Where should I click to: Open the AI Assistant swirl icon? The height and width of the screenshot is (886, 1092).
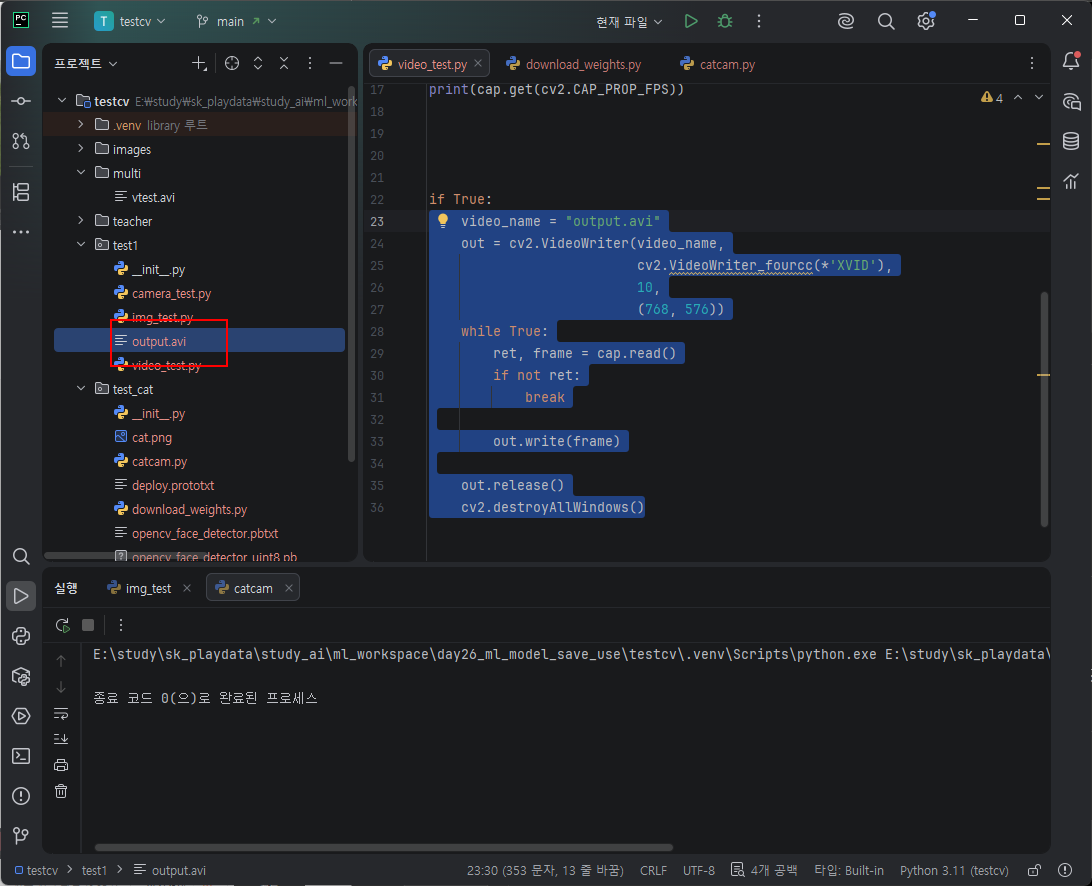(x=845, y=21)
